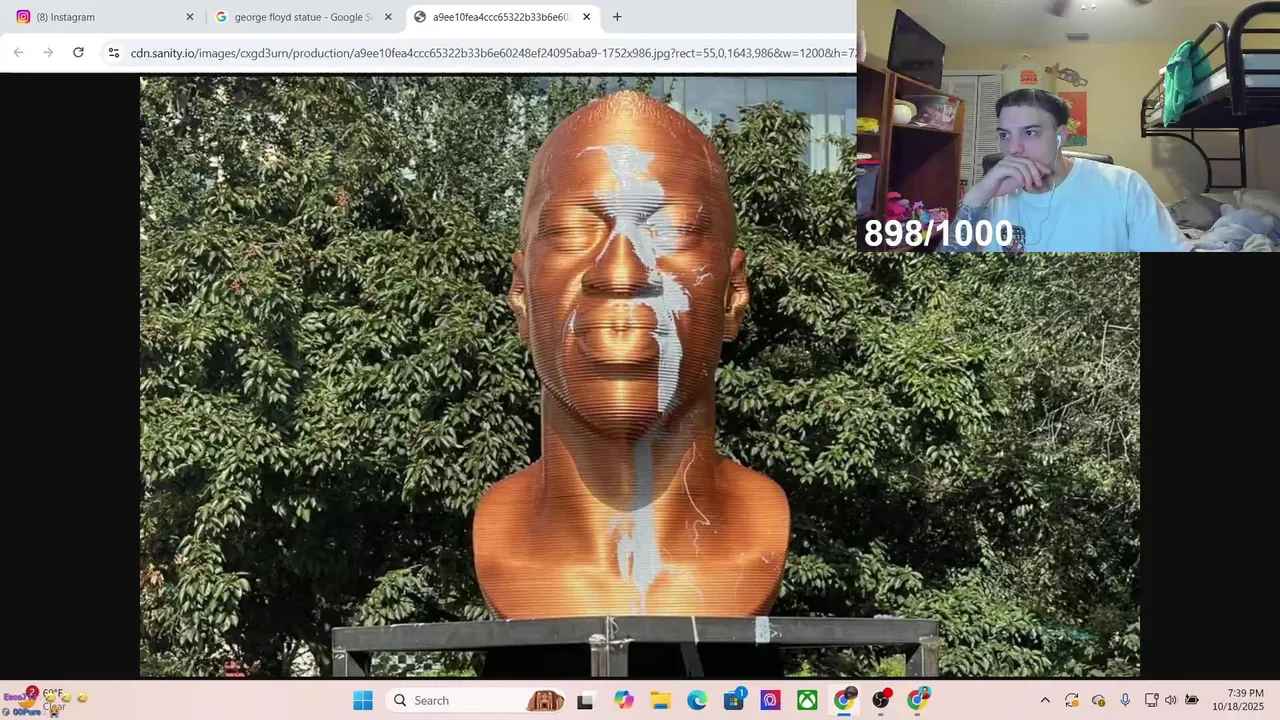
Task: Open the Xbox app from taskbar
Action: tap(807, 700)
